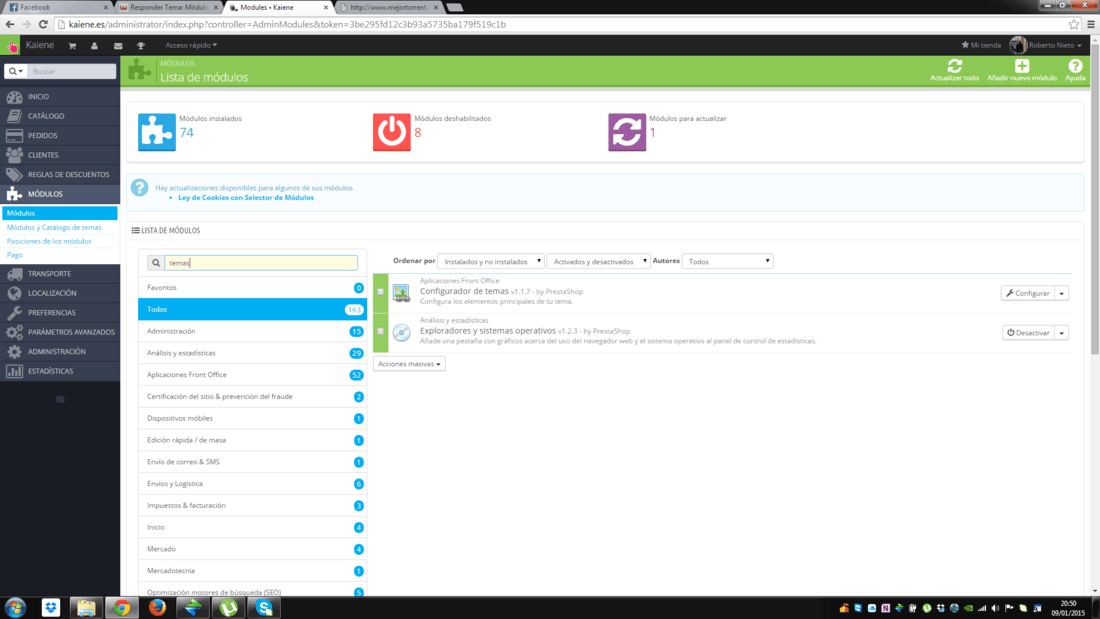Open the Pedidos sidebar menu
The image size is (1100, 619).
pyautogui.click(x=60, y=135)
